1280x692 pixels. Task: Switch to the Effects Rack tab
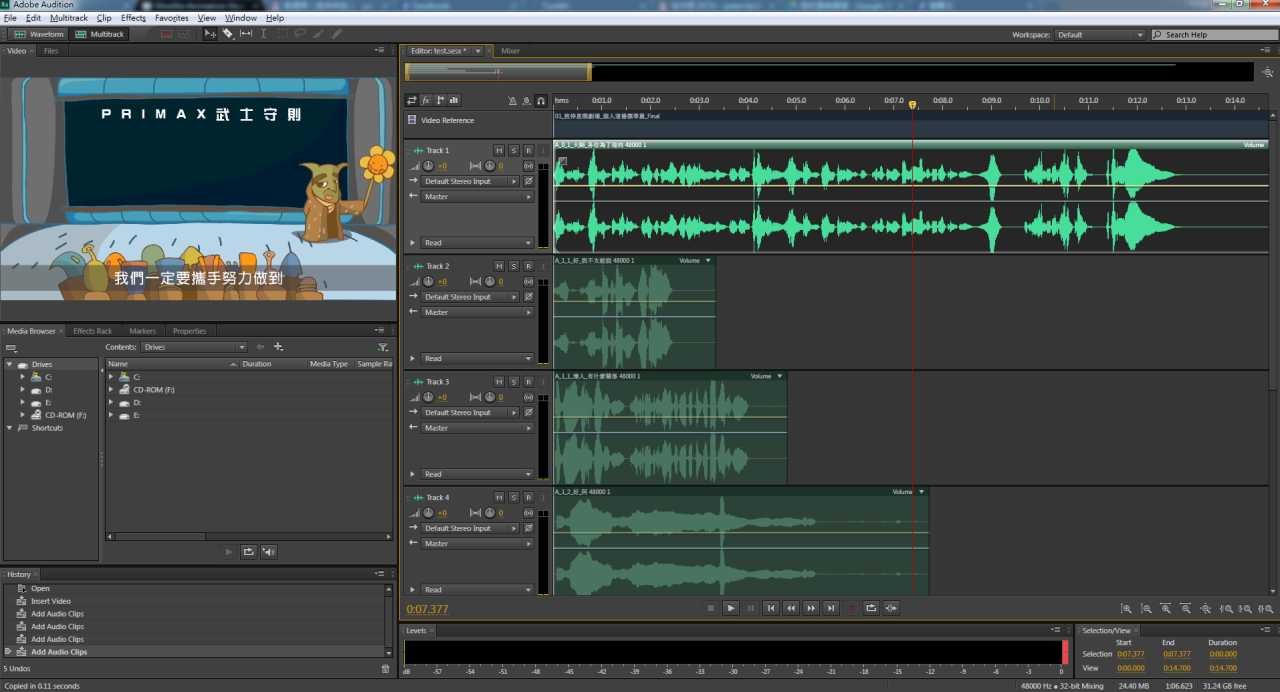pos(92,331)
